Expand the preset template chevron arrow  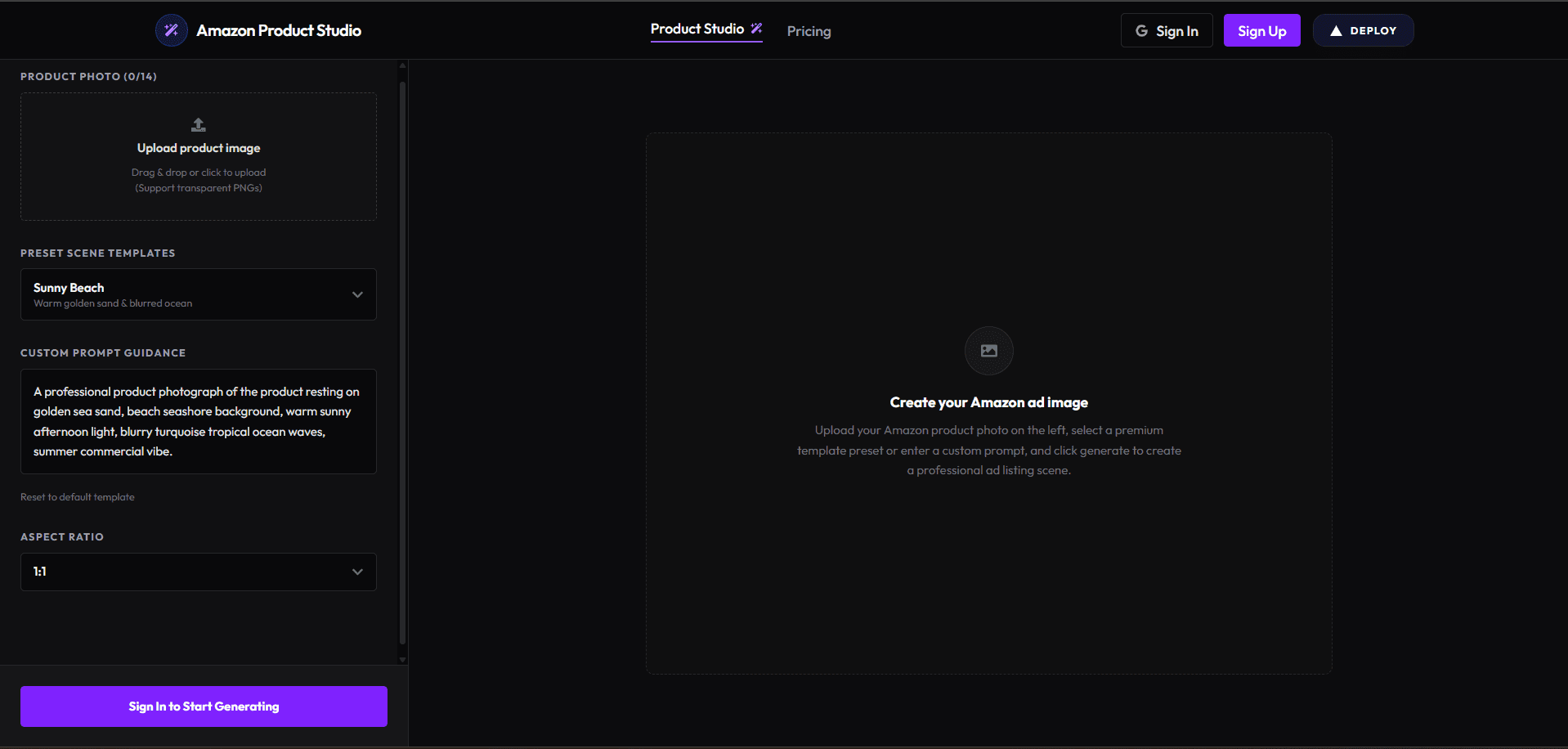tap(357, 294)
